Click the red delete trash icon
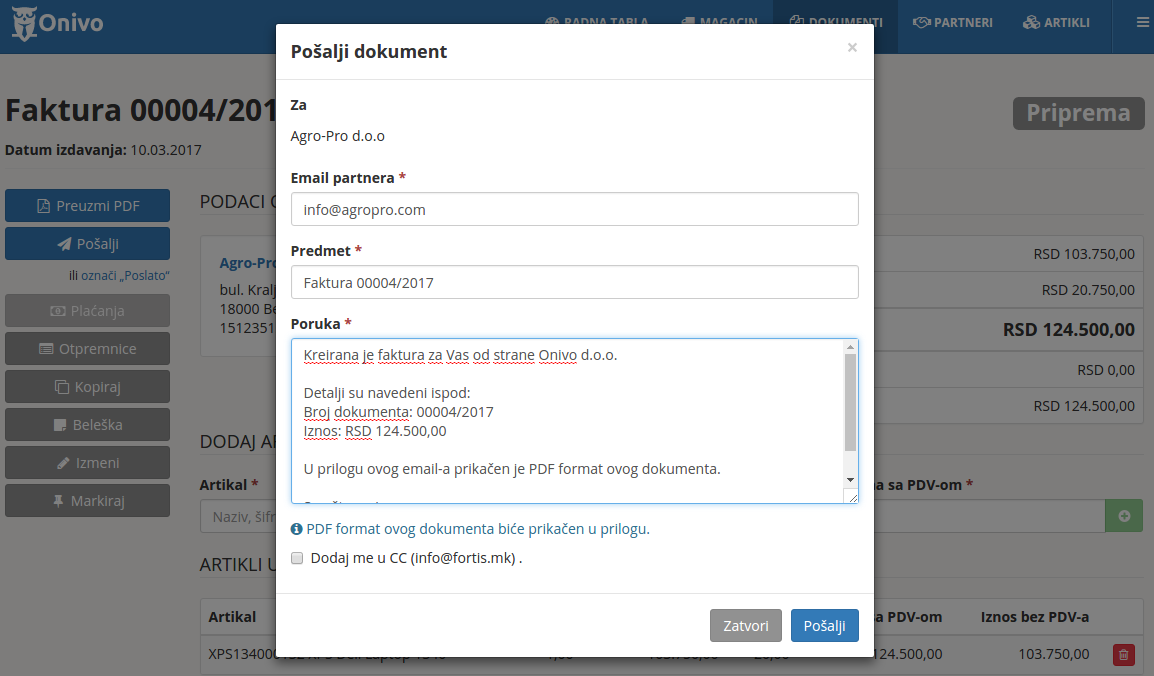The width and height of the screenshot is (1154, 676). pyautogui.click(x=1124, y=655)
